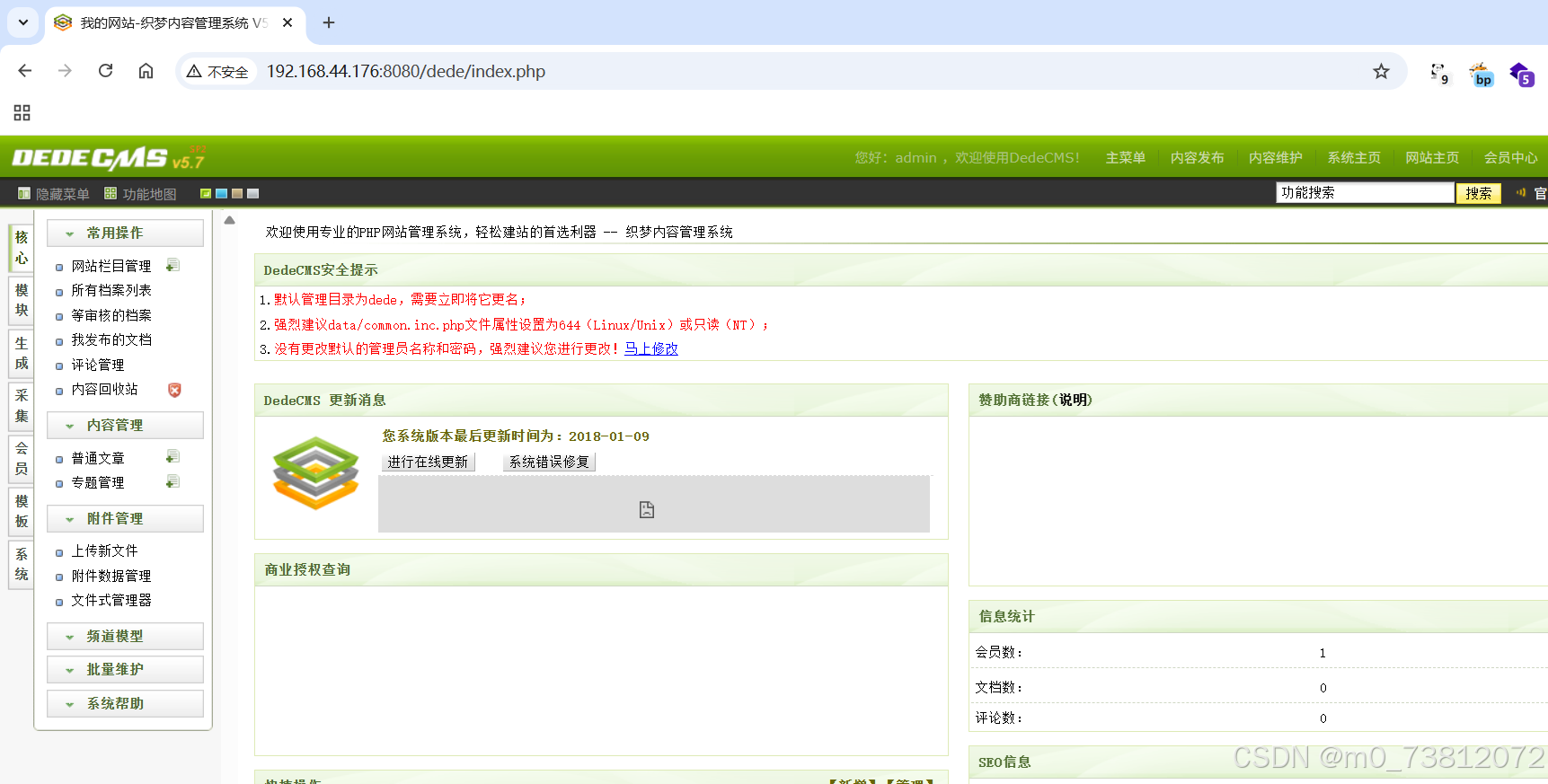
Task: Open the purple extension icon with badge 5
Action: coord(1522,75)
